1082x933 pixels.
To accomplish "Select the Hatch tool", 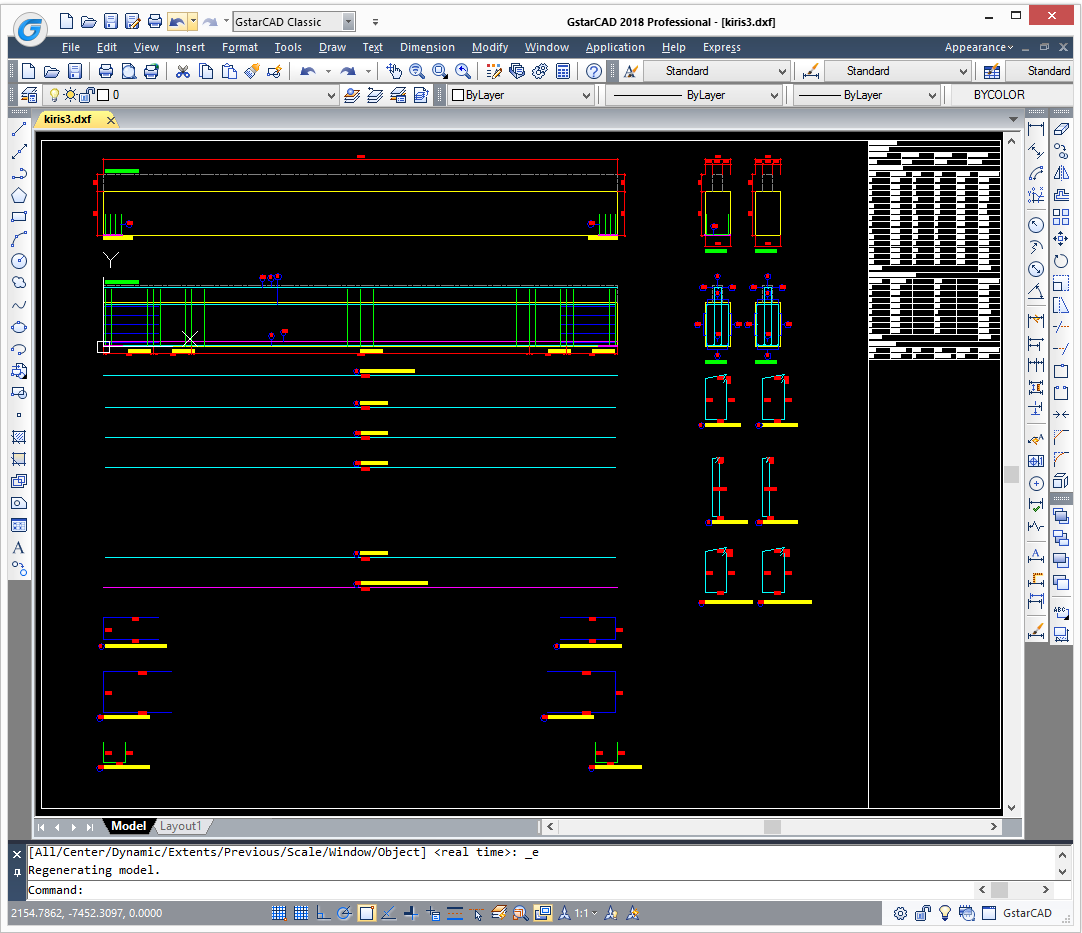I will [19, 437].
